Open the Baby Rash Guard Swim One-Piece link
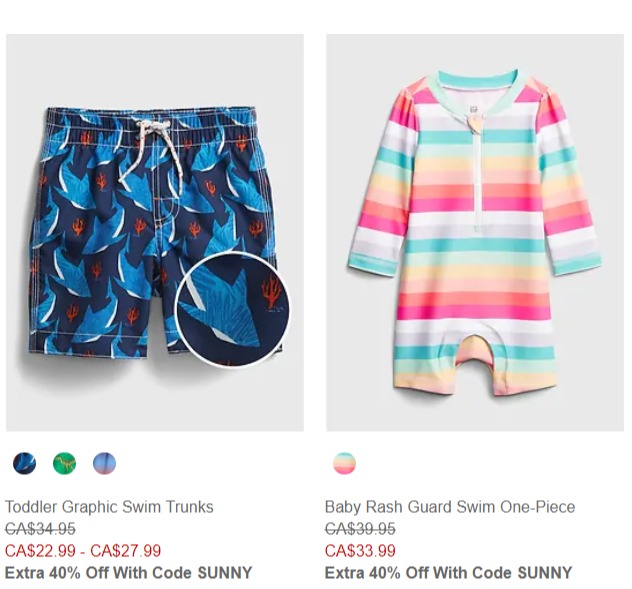This screenshot has height=589, width=632. coord(450,507)
